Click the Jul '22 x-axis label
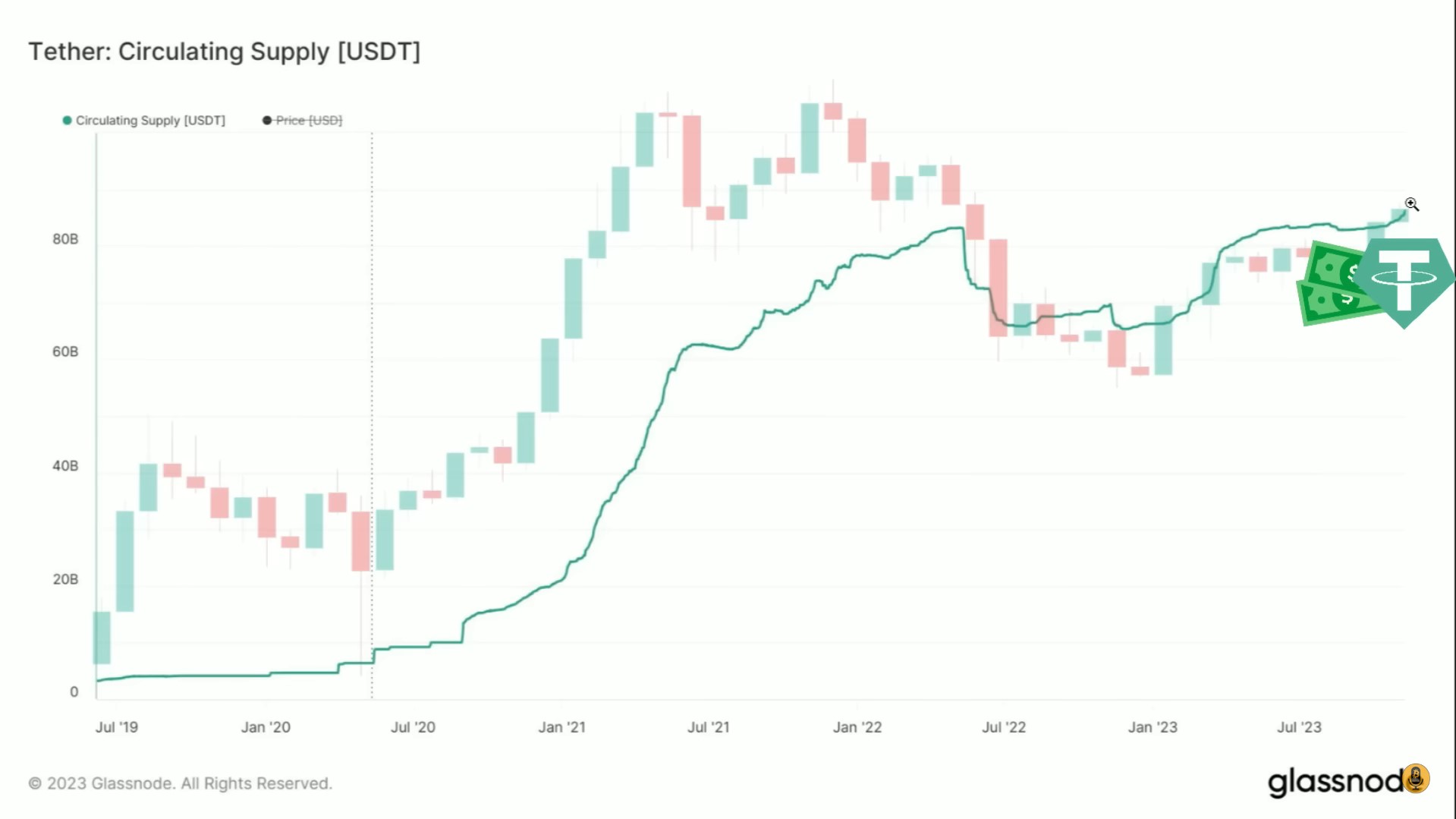 (1004, 727)
